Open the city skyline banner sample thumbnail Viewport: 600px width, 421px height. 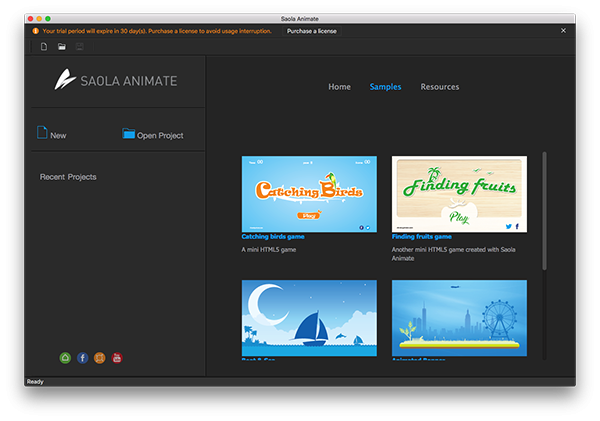tap(459, 318)
